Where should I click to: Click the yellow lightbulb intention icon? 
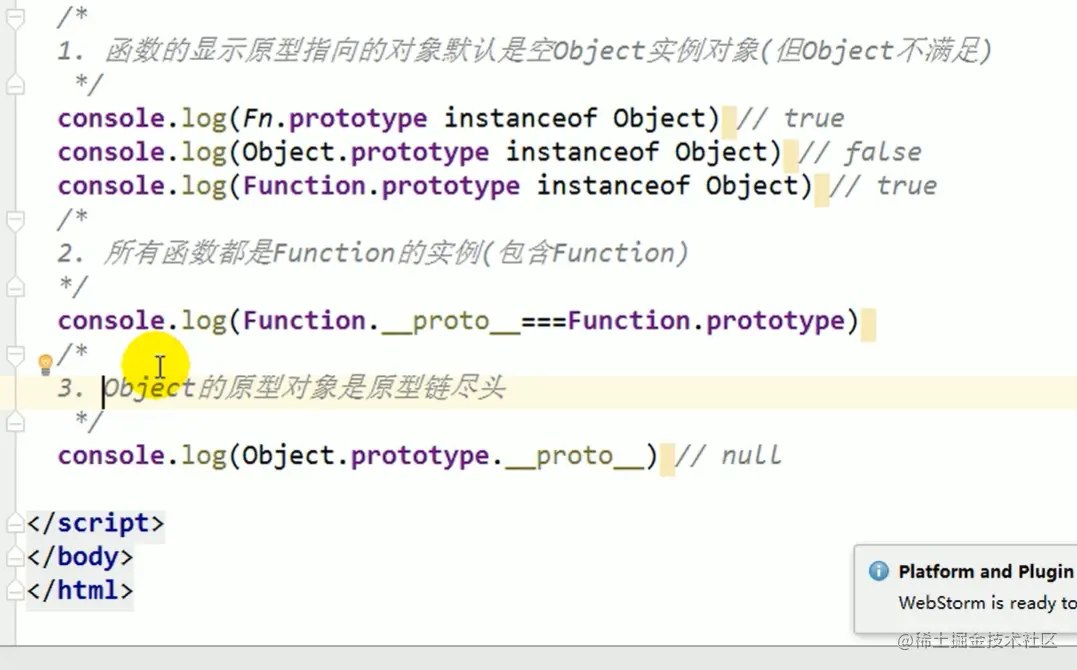coord(45,364)
